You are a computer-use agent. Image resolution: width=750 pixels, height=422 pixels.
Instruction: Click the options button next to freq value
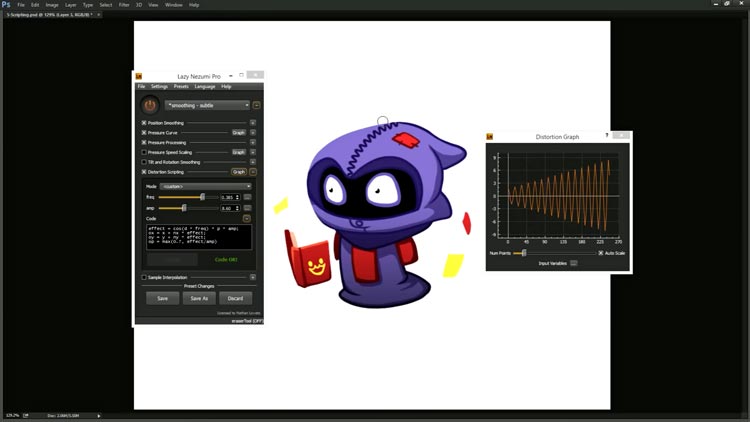(x=247, y=197)
